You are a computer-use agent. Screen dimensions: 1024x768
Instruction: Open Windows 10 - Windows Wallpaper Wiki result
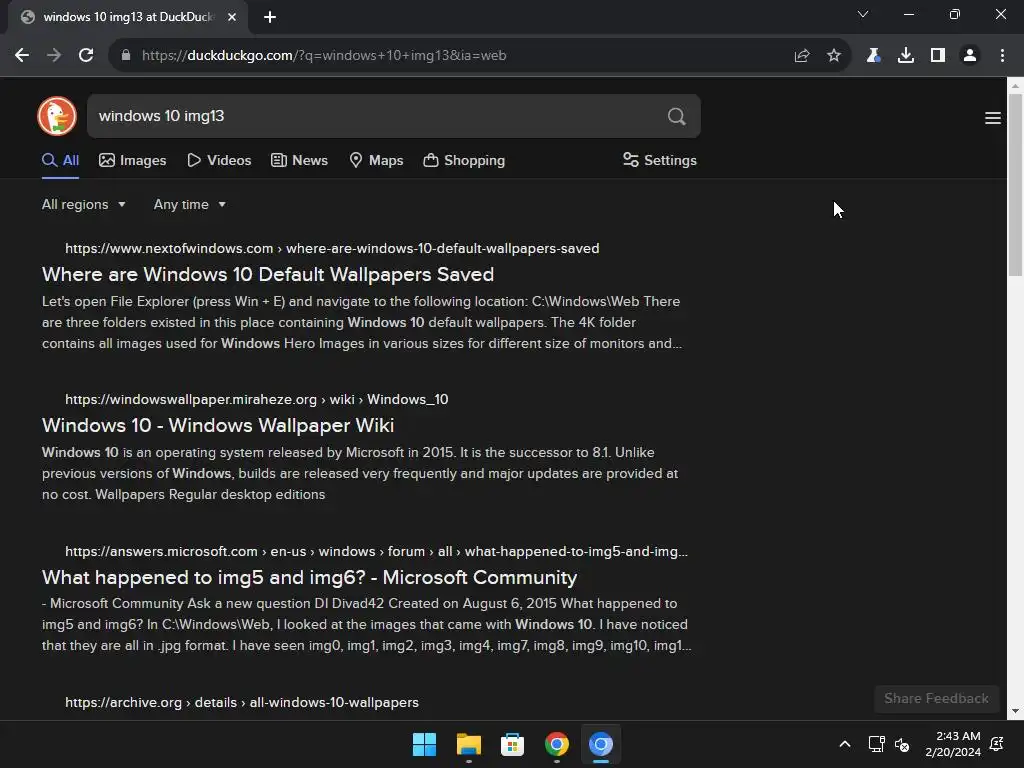click(x=218, y=425)
